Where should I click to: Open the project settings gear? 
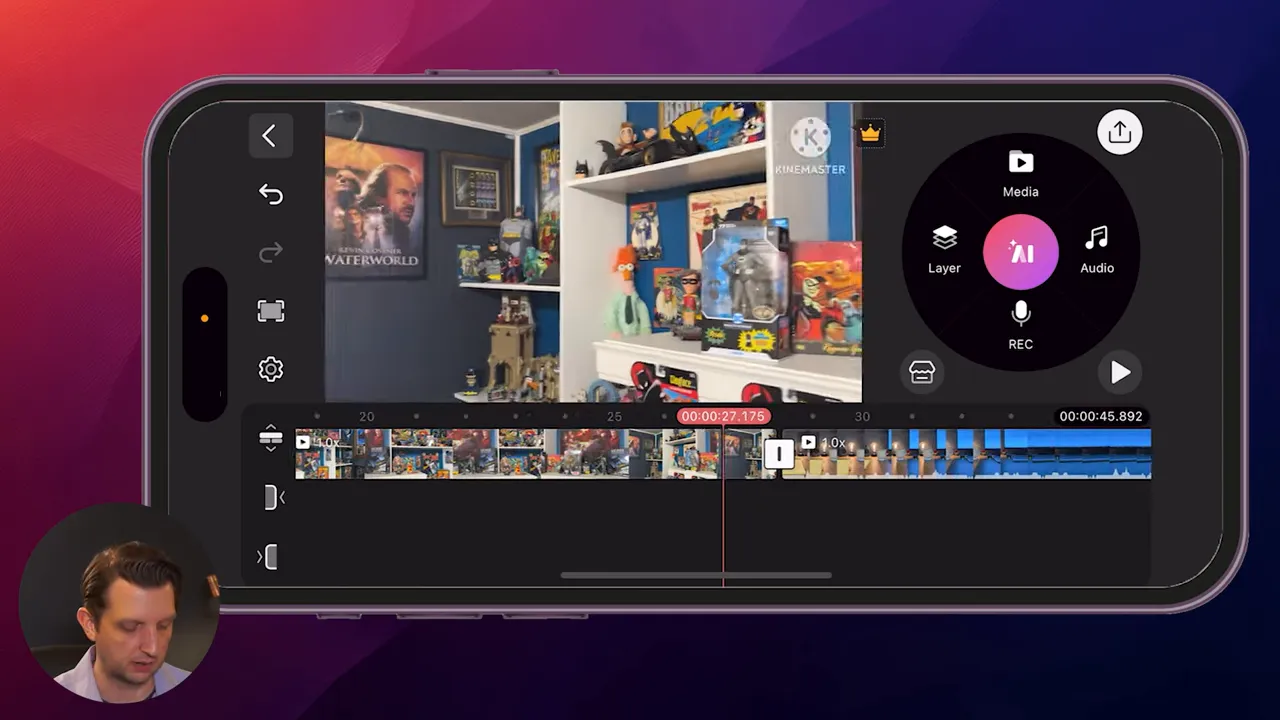pos(271,369)
